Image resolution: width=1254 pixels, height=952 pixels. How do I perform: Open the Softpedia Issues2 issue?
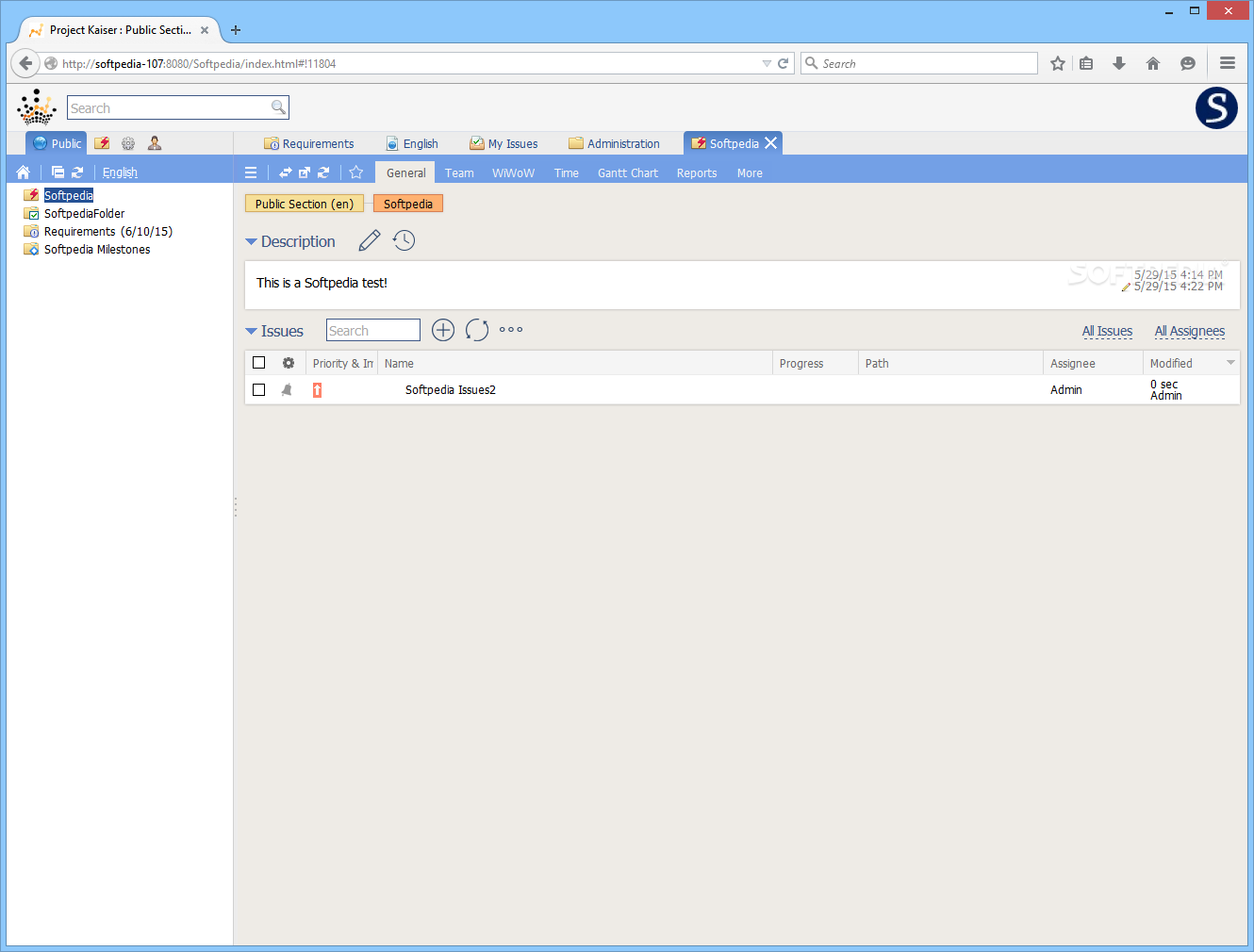[x=451, y=390]
